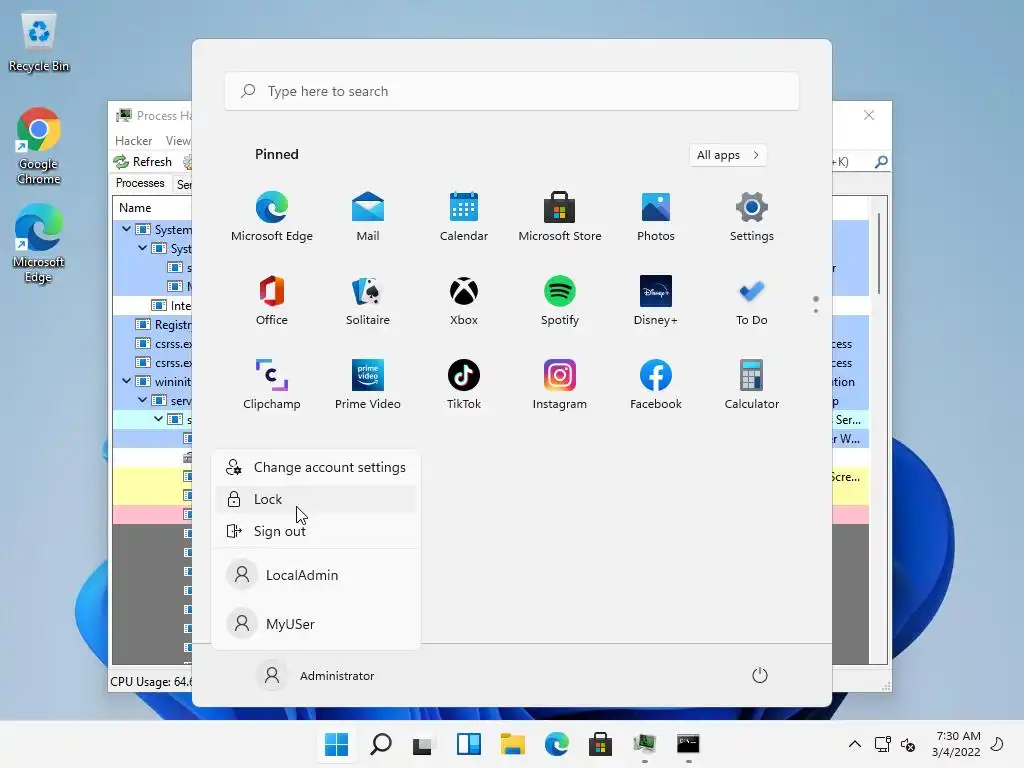Open the Recycle Bin desktop icon

click(x=39, y=42)
